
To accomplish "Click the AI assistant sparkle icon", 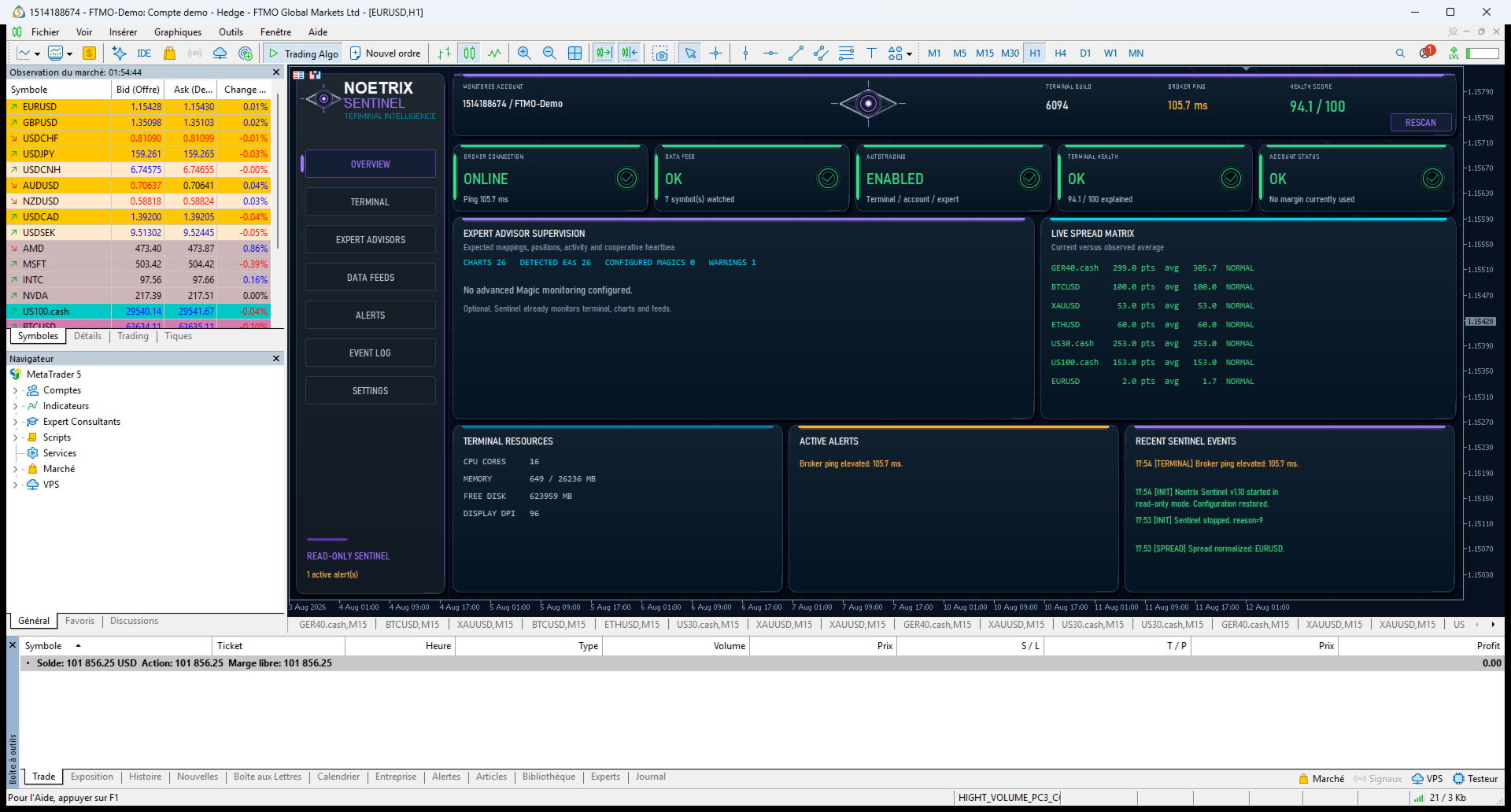I will [119, 54].
